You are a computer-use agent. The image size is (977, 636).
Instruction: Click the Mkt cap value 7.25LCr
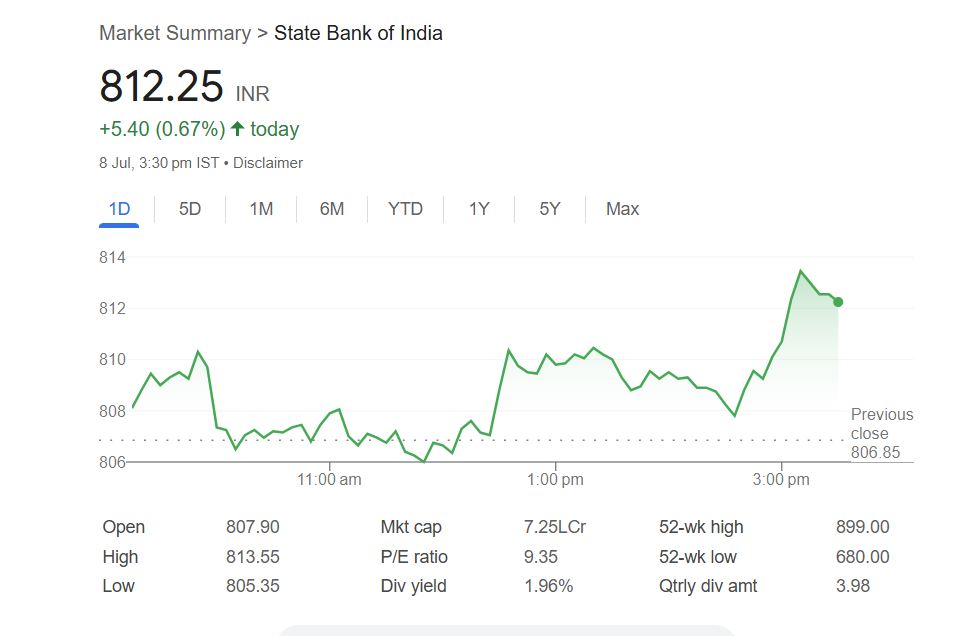point(555,527)
